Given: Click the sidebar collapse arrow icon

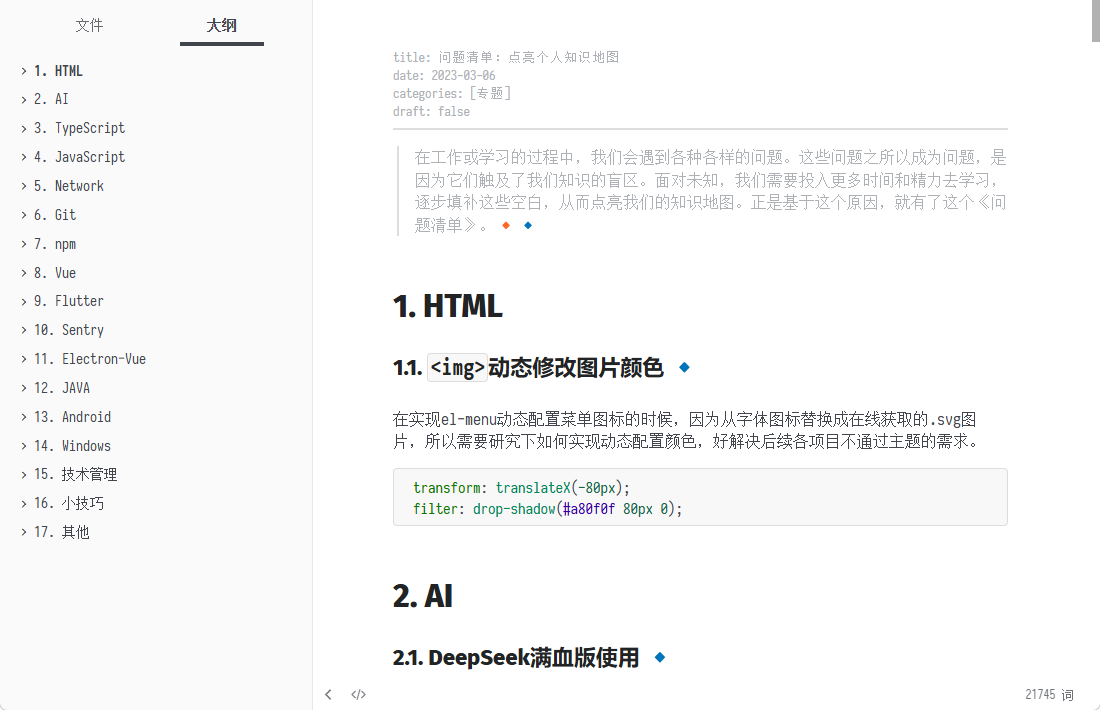Looking at the screenshot, I should pos(328,694).
